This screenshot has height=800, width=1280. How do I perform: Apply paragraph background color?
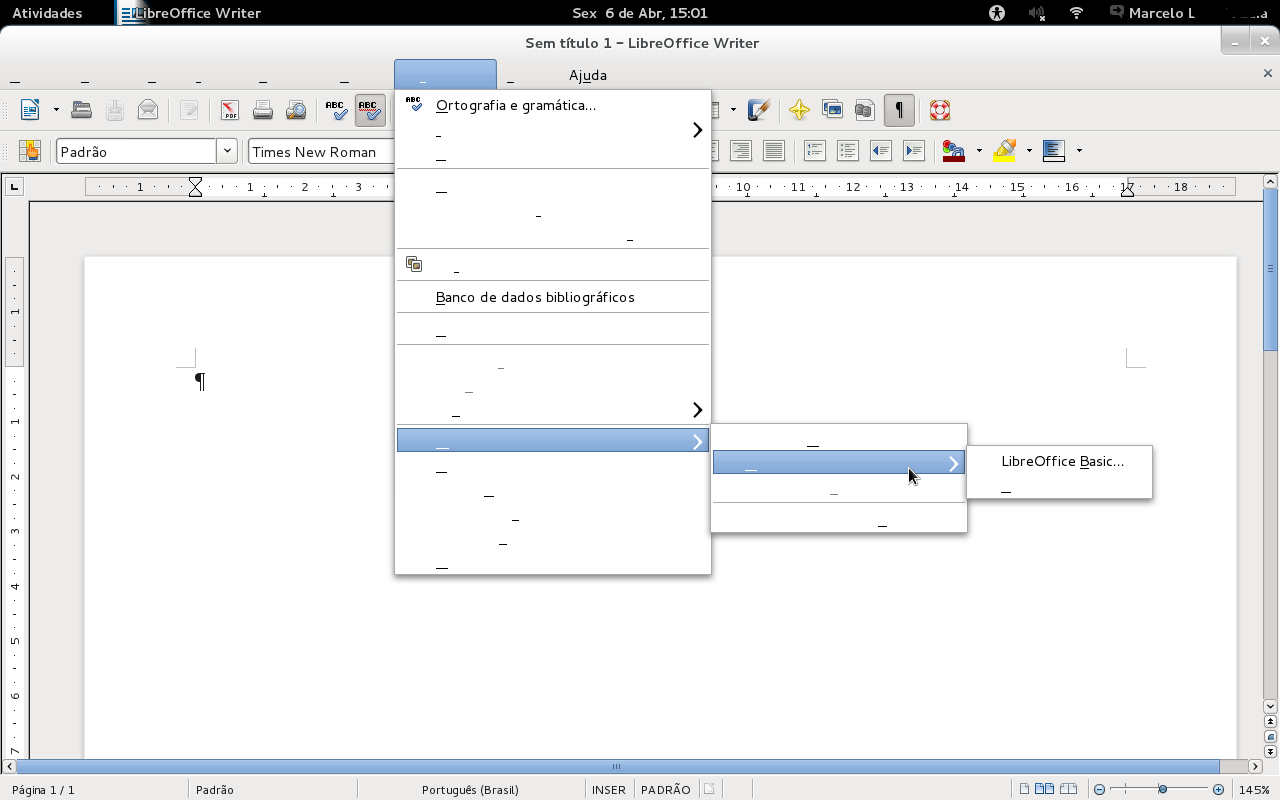point(1054,151)
